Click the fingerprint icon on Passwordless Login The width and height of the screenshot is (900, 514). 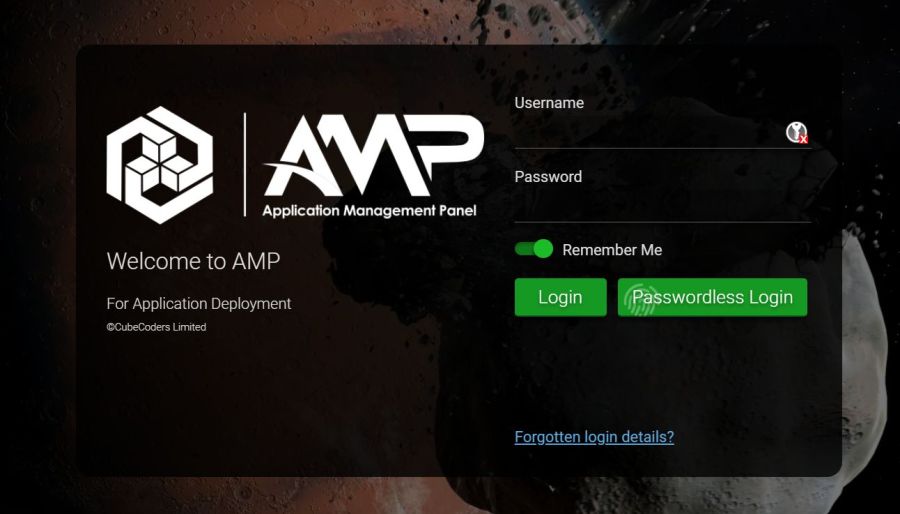pos(640,299)
